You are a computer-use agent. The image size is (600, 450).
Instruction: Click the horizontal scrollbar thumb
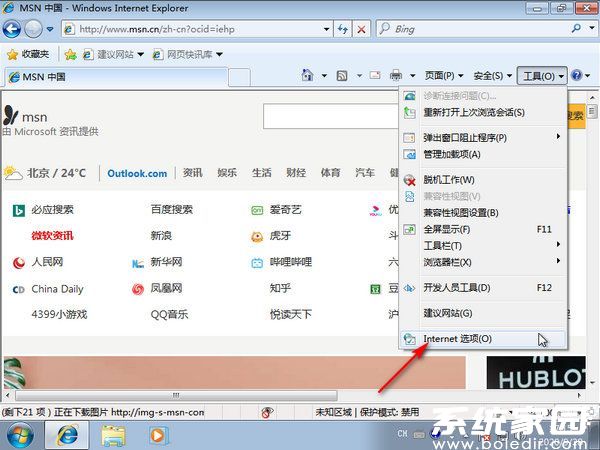(176, 395)
